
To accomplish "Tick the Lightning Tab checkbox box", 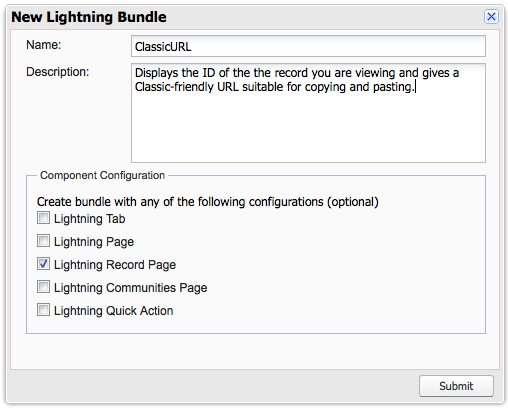I will click(x=43, y=218).
